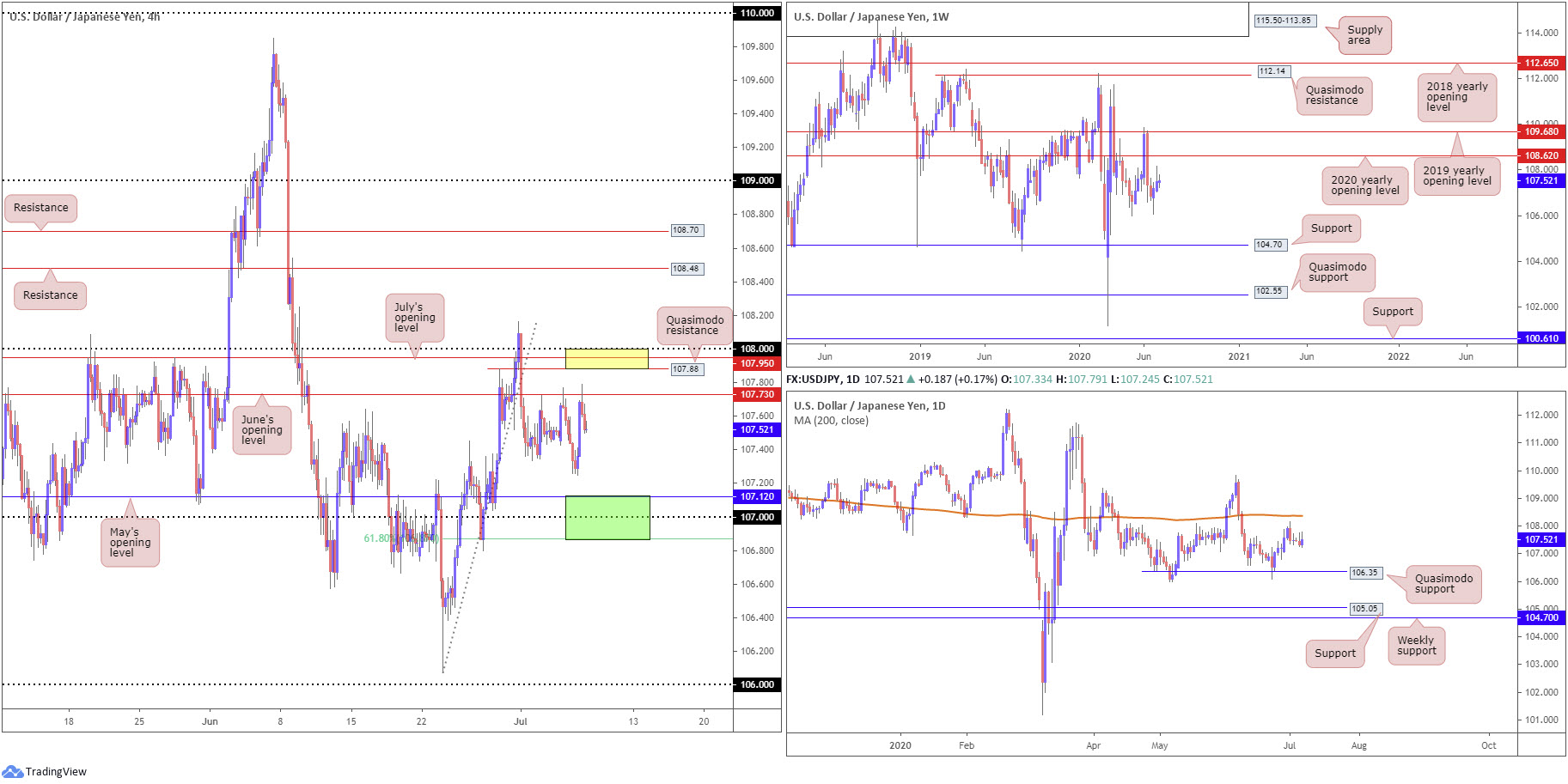Viewport: 1568px width, 784px height.
Task: Click May's opening level callout
Action: click(131, 543)
